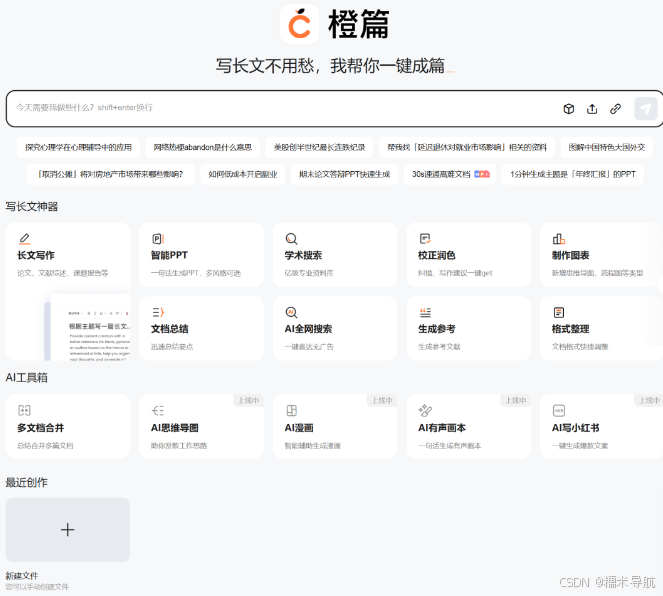The width and height of the screenshot is (663, 596).
Task: Open the AI有声画本 card title
Action: pyautogui.click(x=442, y=428)
